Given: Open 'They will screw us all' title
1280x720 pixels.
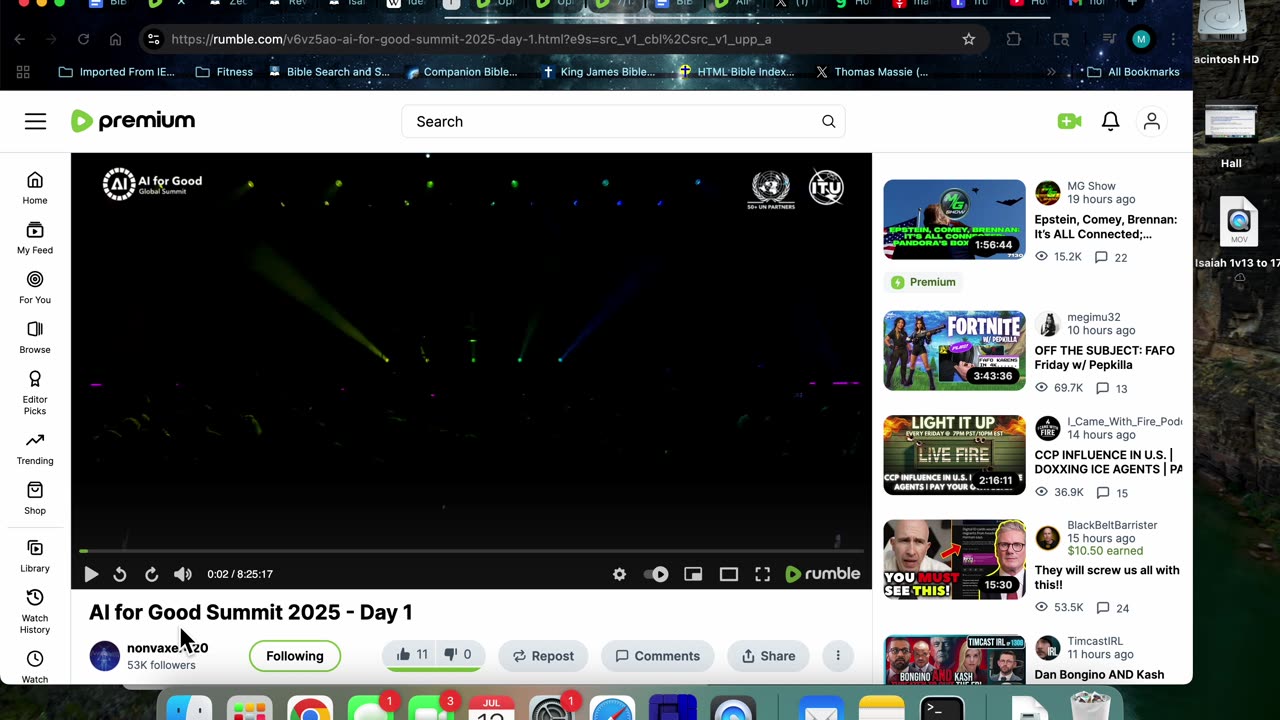Looking at the screenshot, I should click(1107, 577).
